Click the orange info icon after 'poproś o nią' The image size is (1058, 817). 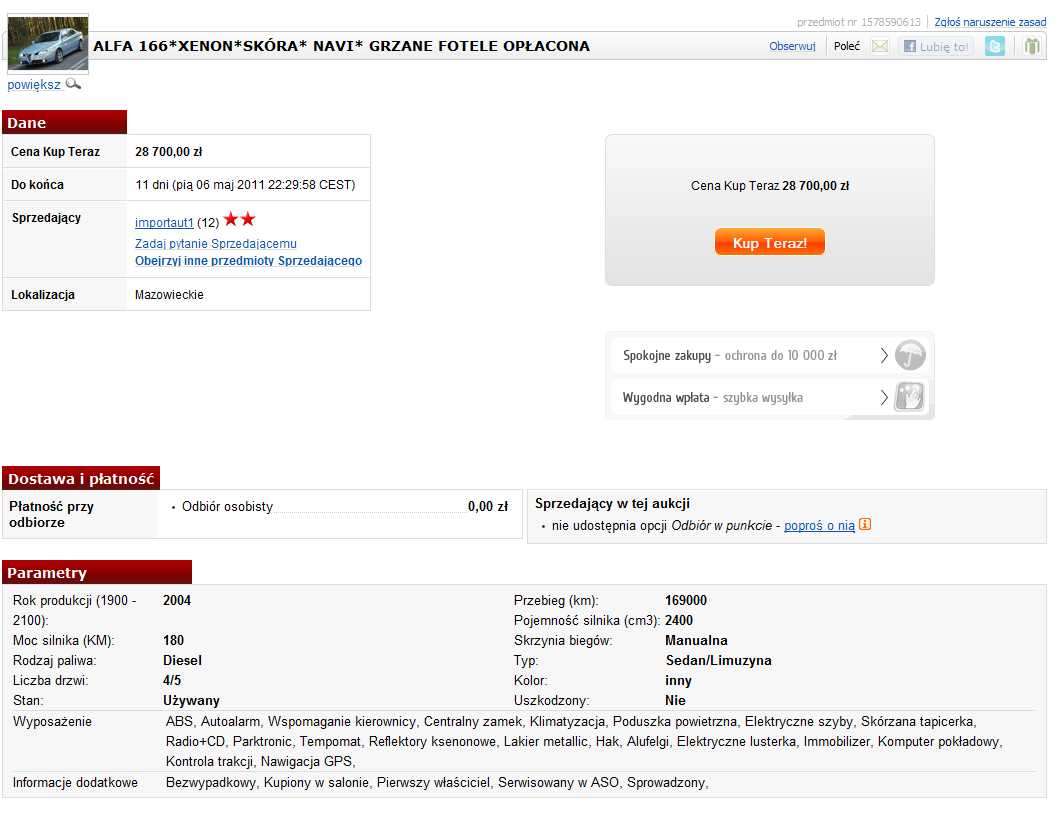tap(865, 524)
